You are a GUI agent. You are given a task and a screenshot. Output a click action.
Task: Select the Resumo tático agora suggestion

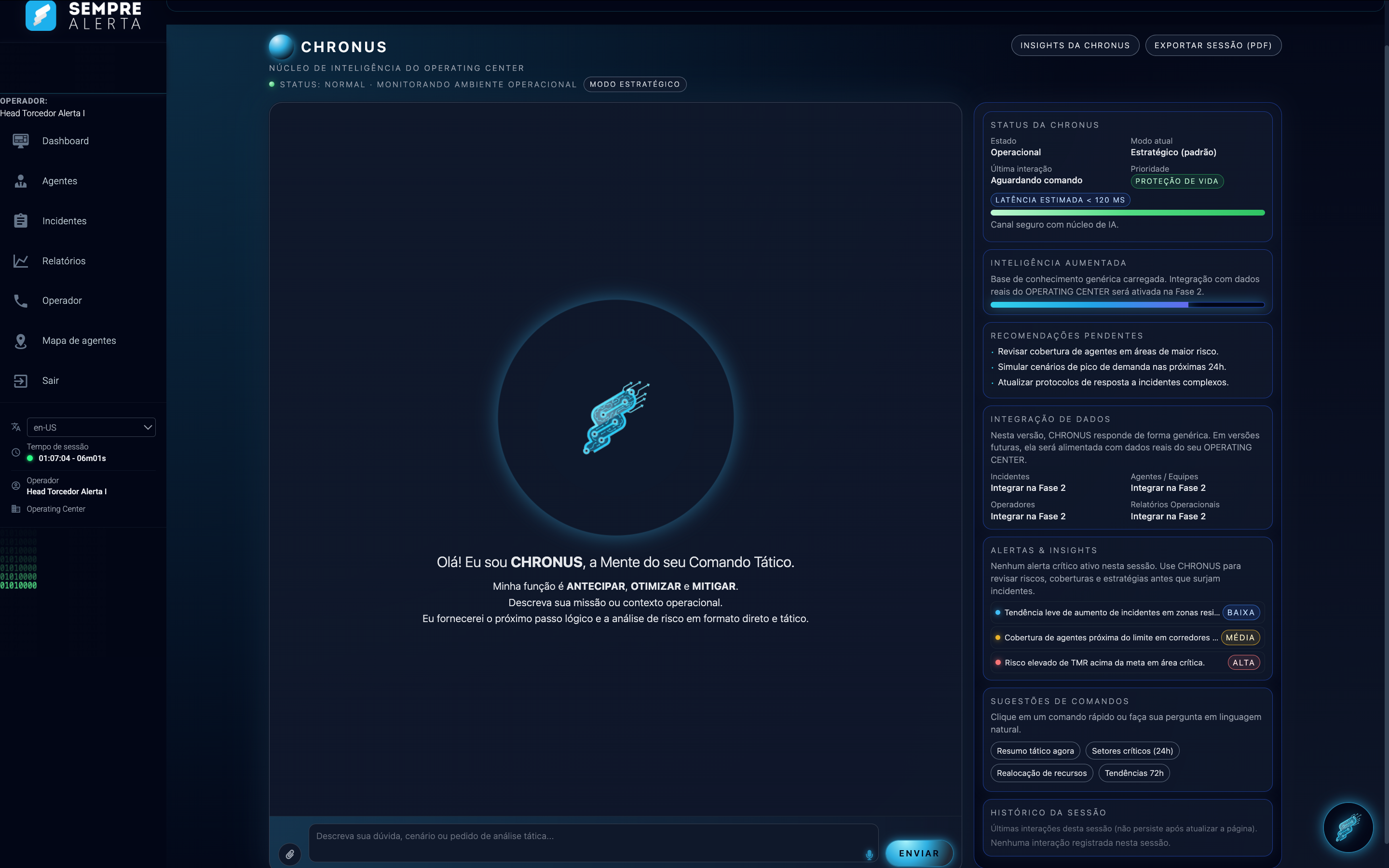coord(1035,751)
